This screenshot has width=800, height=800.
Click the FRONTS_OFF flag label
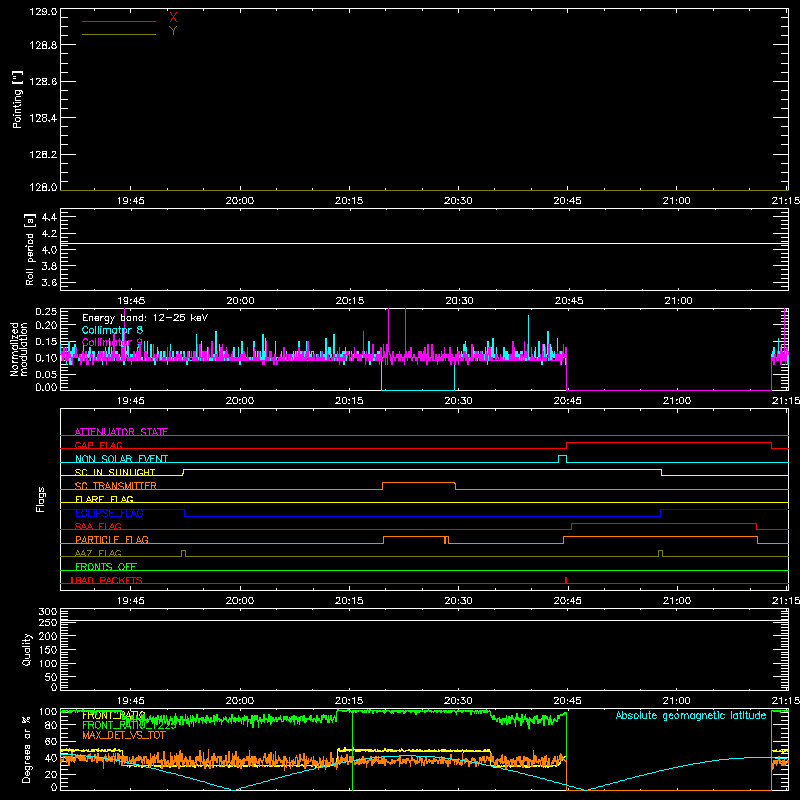click(106, 566)
